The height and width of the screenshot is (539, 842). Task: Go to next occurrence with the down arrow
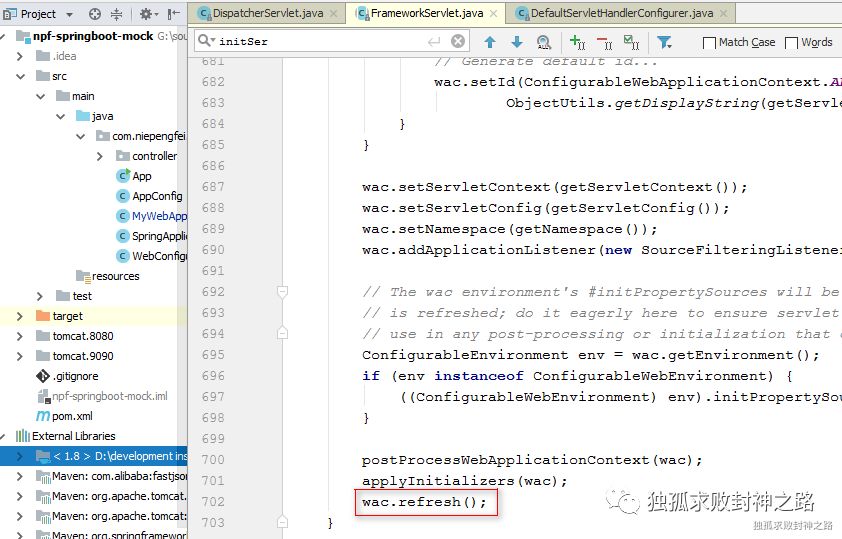(x=517, y=42)
